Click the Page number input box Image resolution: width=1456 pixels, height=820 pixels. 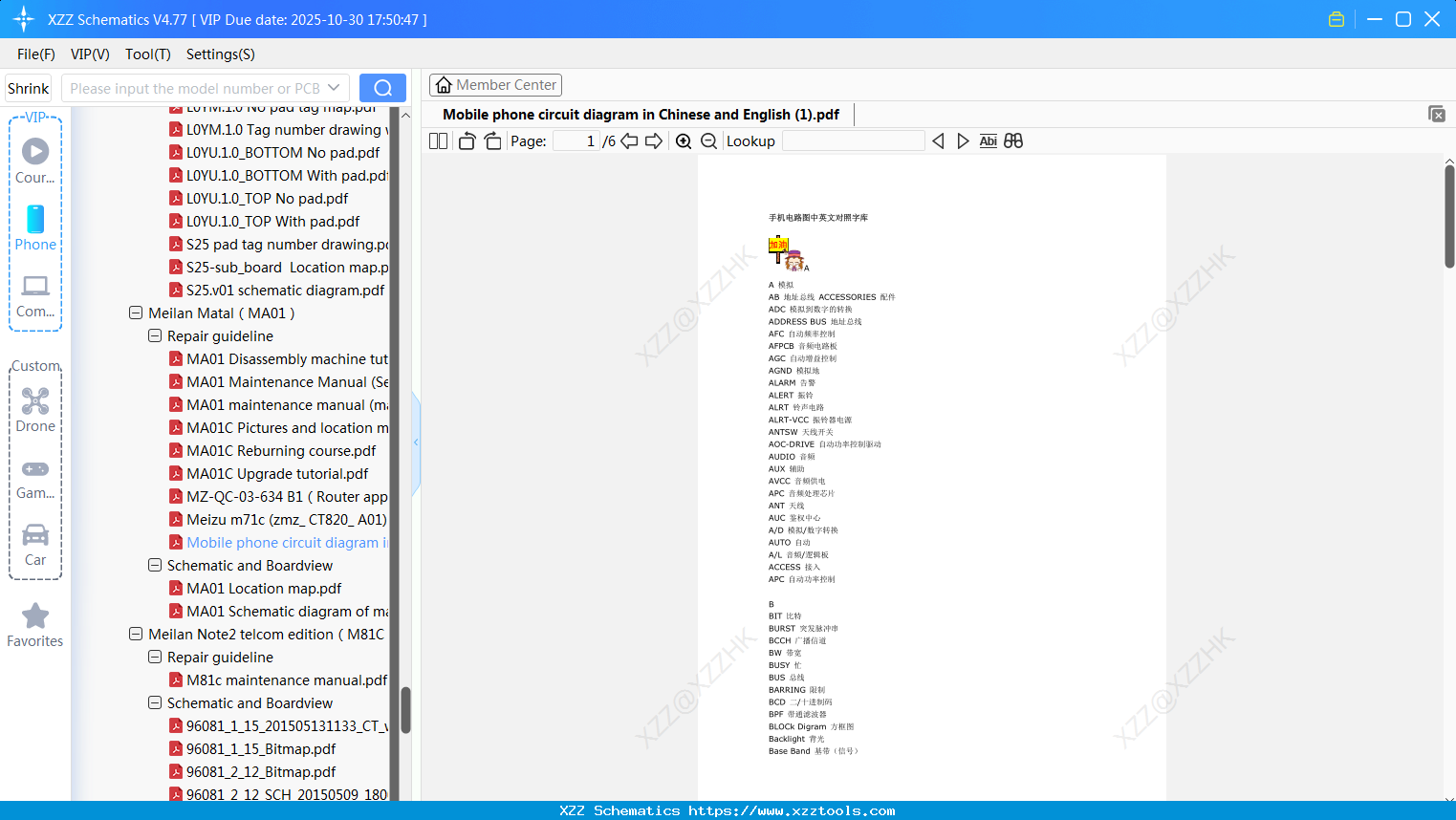click(x=576, y=141)
